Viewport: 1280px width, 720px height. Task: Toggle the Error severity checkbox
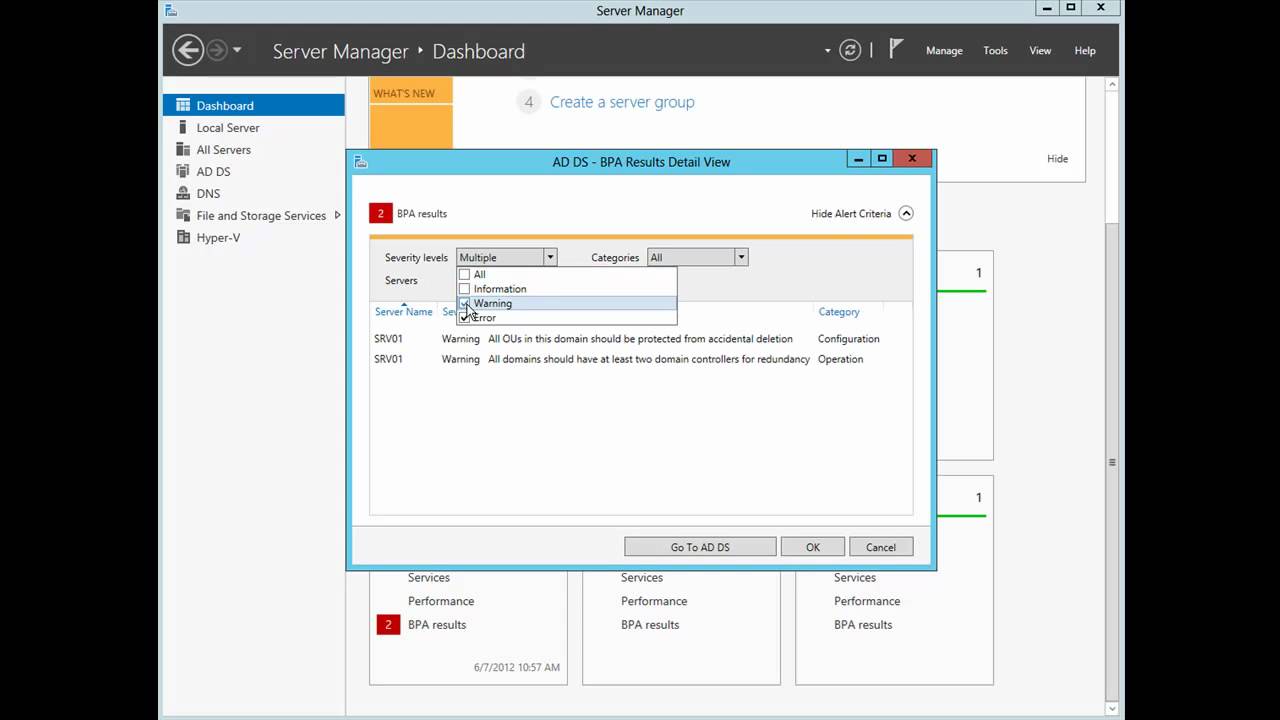464,317
